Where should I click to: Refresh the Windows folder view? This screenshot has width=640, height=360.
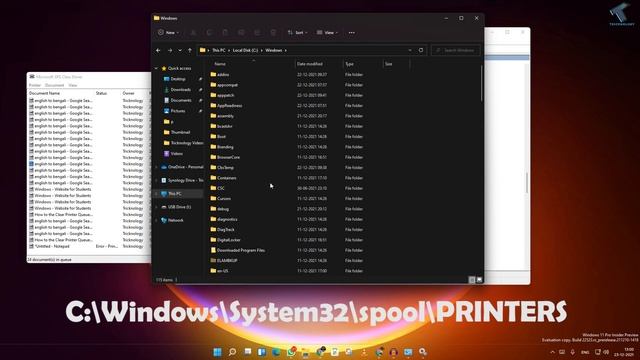pyautogui.click(x=421, y=50)
